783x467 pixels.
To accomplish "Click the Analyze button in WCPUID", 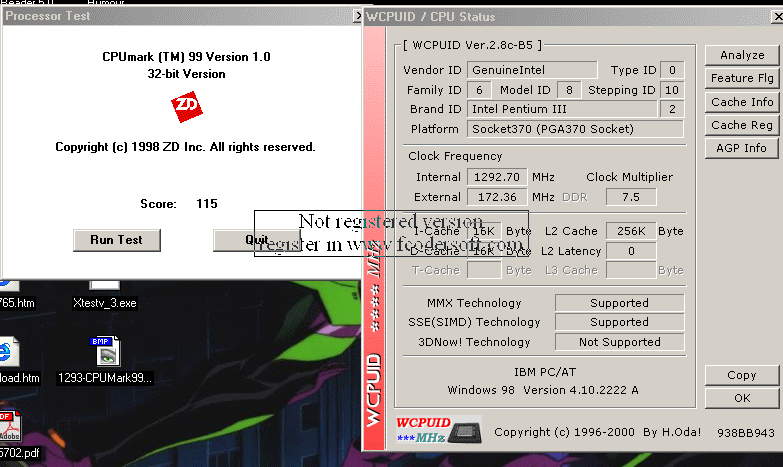I will tap(742, 55).
